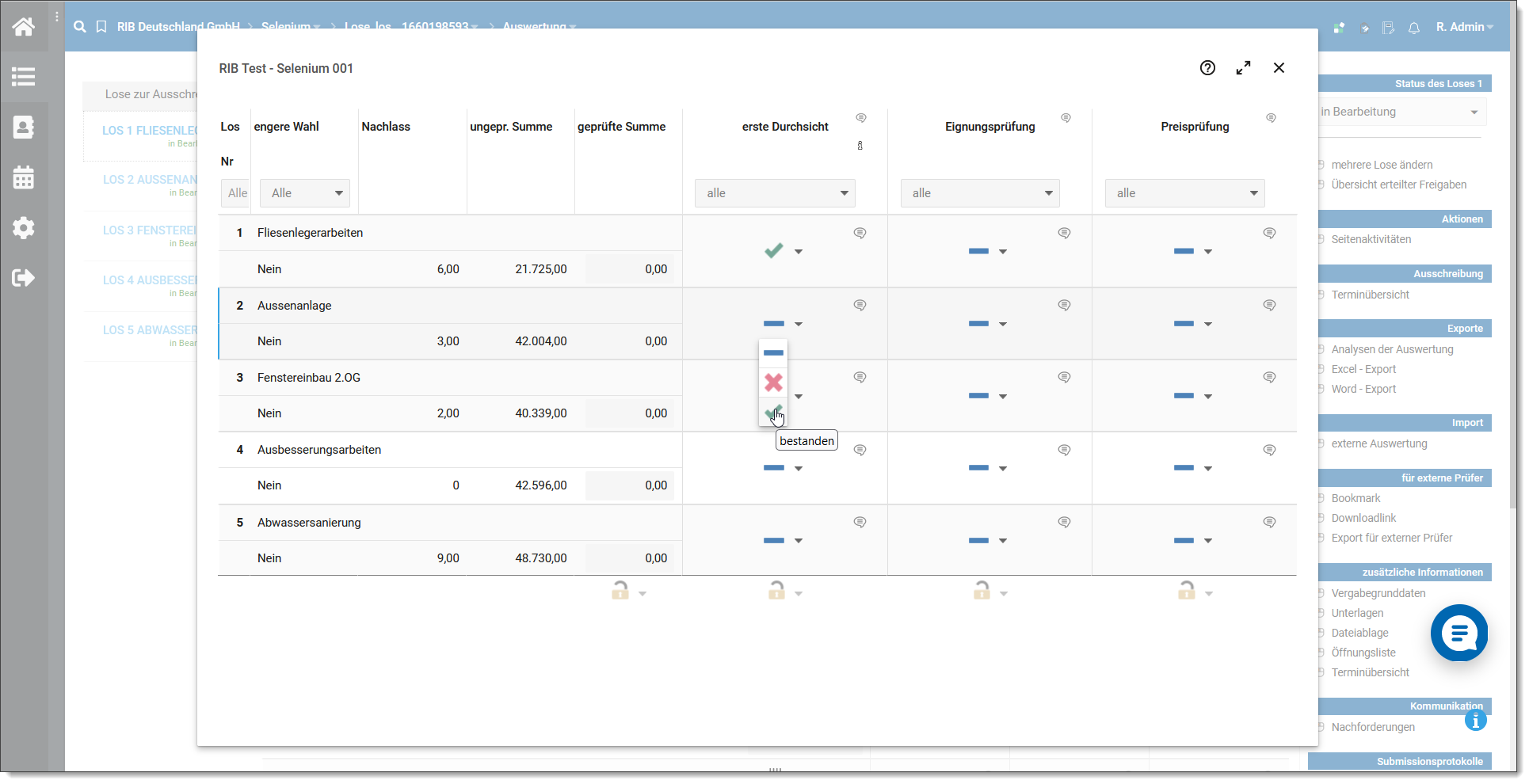The image size is (1529, 784).
Task: Open the notification bell in header
Action: click(1414, 28)
